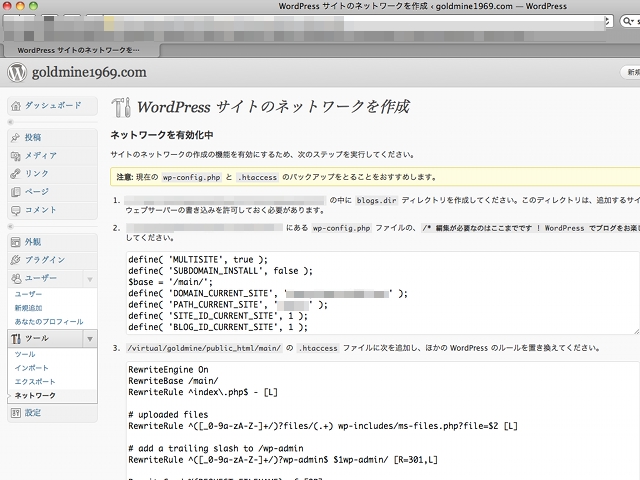Click the .htaccess code in yellow notice

tap(258, 178)
